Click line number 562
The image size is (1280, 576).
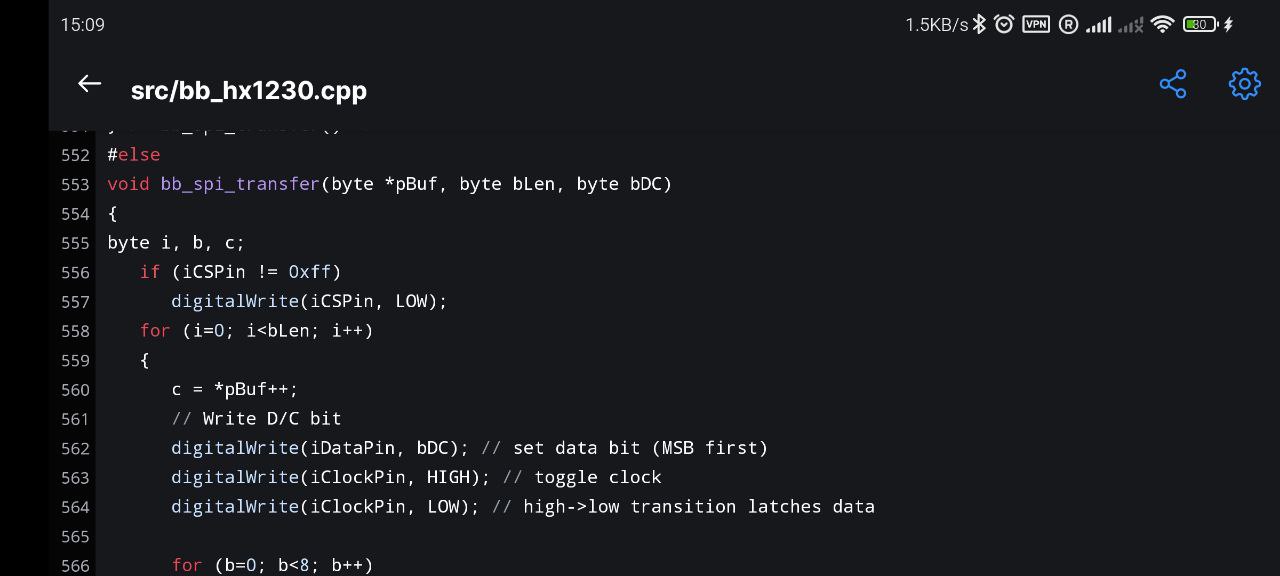(75, 448)
